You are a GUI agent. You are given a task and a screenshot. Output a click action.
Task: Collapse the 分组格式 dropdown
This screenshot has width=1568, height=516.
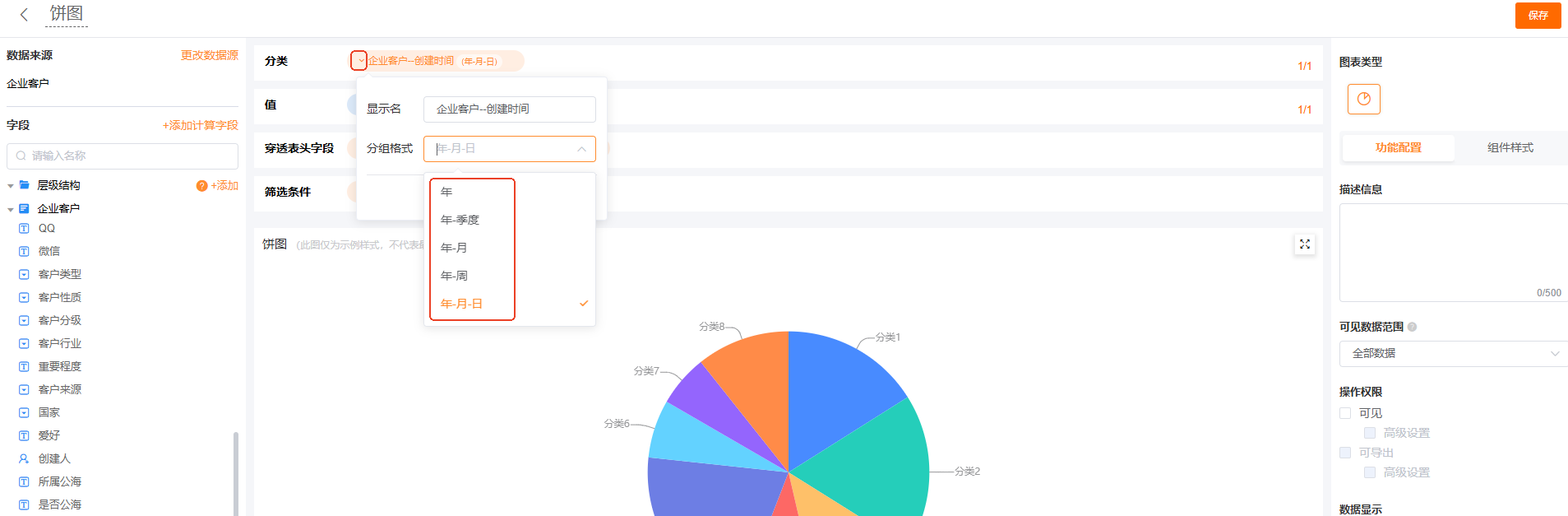pyautogui.click(x=581, y=149)
